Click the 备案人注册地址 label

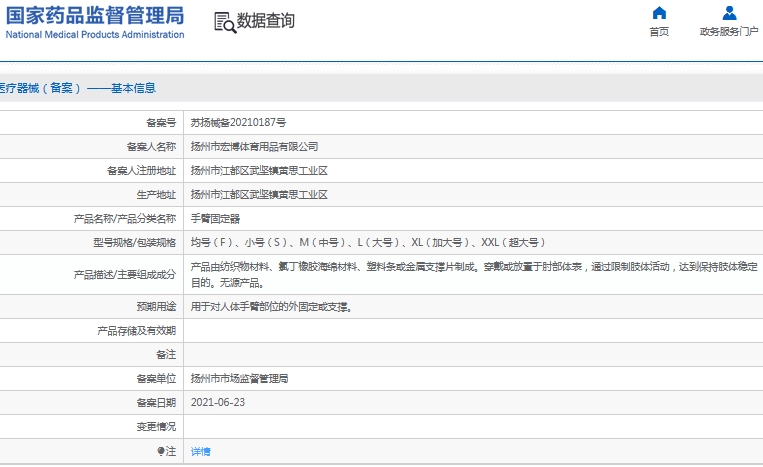142,171
